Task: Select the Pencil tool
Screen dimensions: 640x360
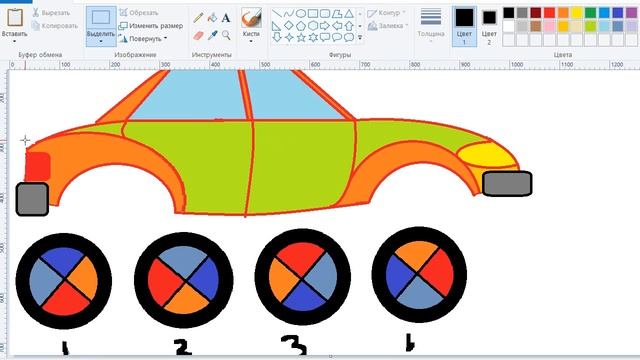Action: pyautogui.click(x=198, y=18)
